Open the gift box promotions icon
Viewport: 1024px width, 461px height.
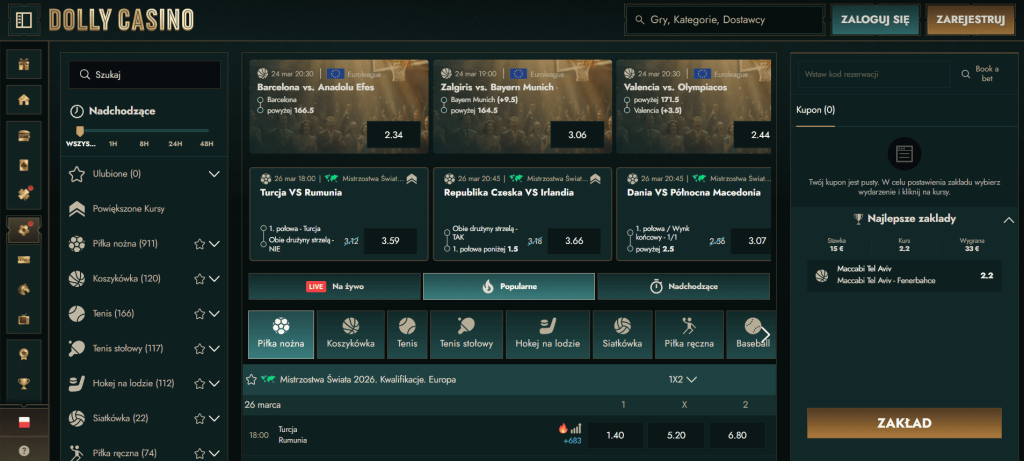[24, 64]
